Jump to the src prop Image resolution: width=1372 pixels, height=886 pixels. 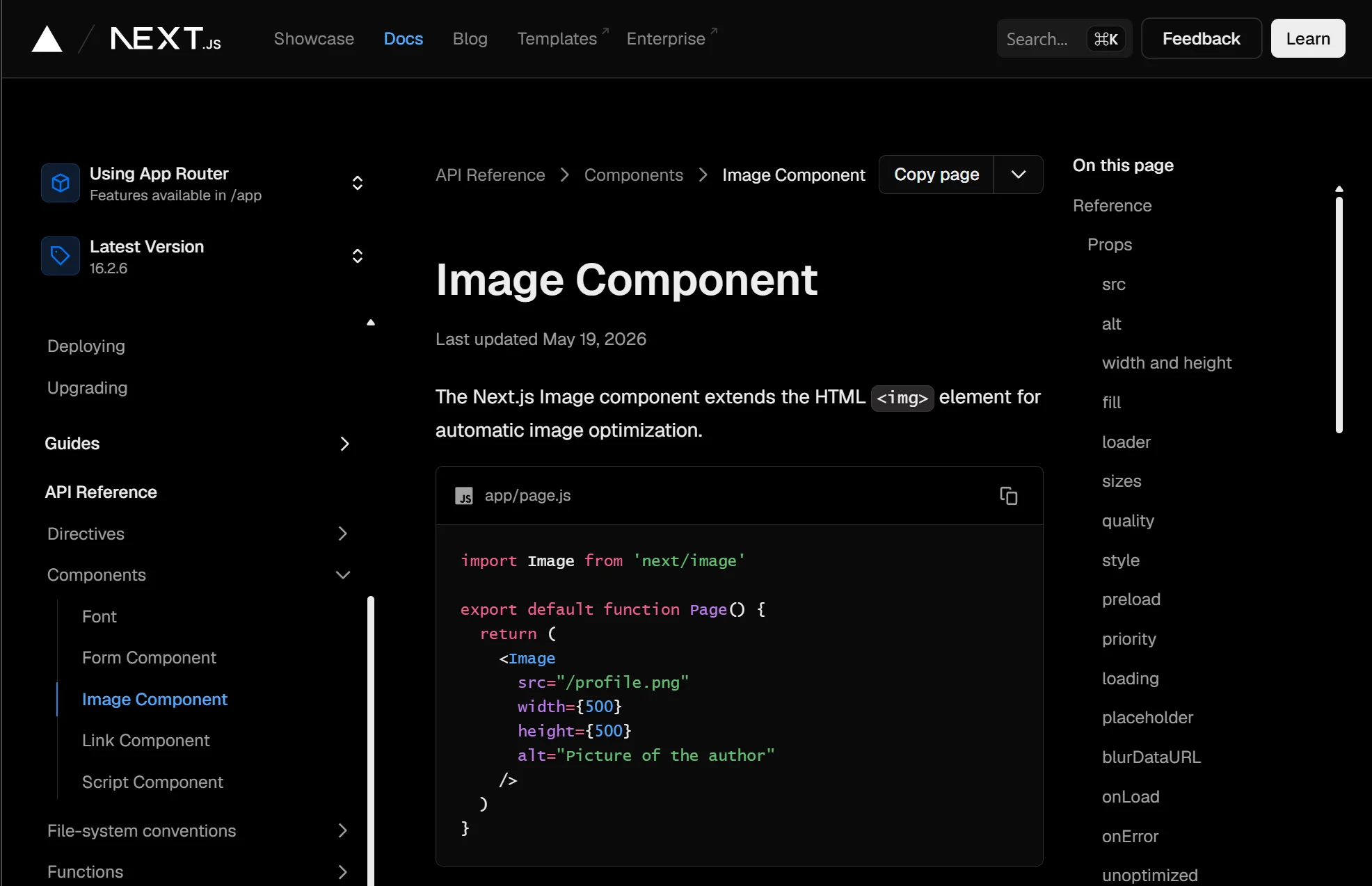tap(1114, 284)
